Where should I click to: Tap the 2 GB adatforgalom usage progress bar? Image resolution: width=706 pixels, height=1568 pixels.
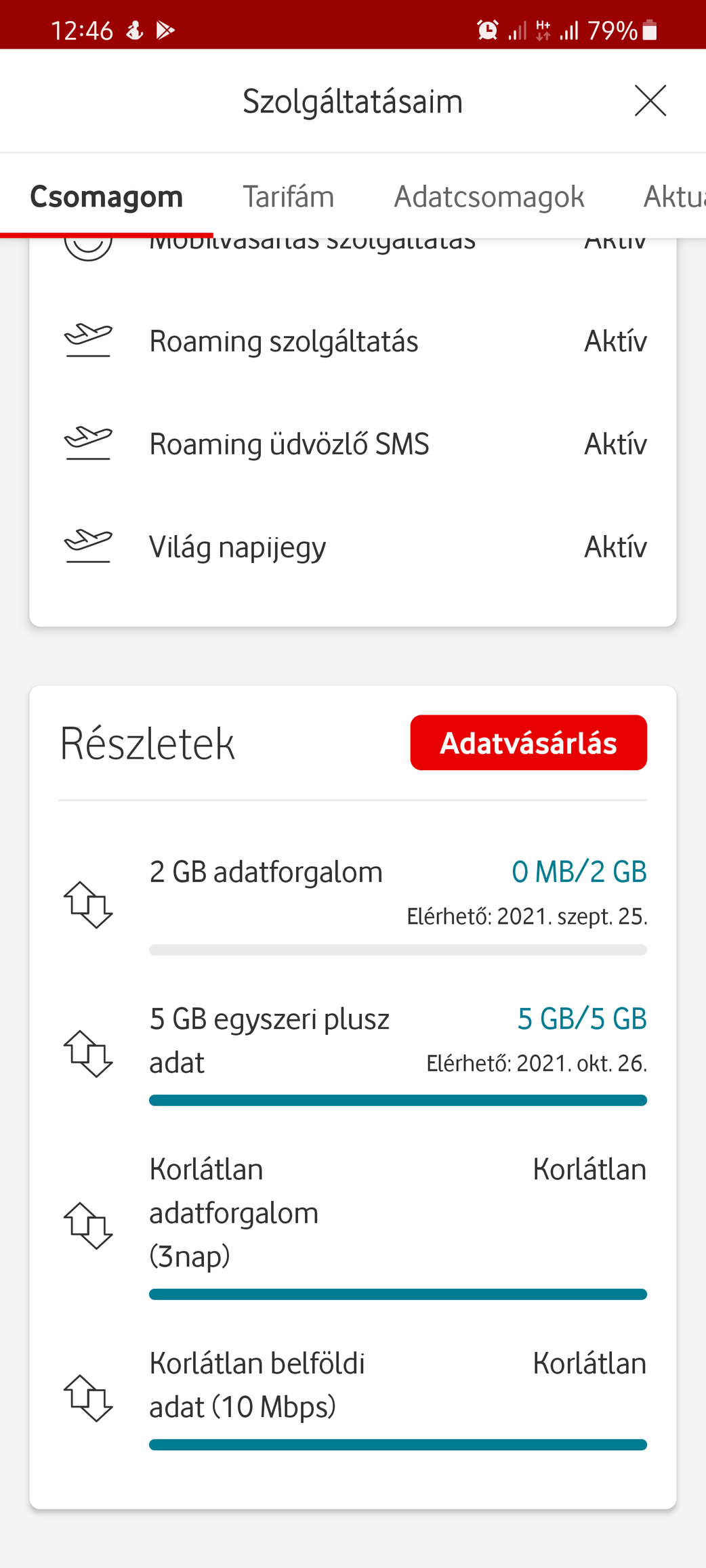(398, 950)
